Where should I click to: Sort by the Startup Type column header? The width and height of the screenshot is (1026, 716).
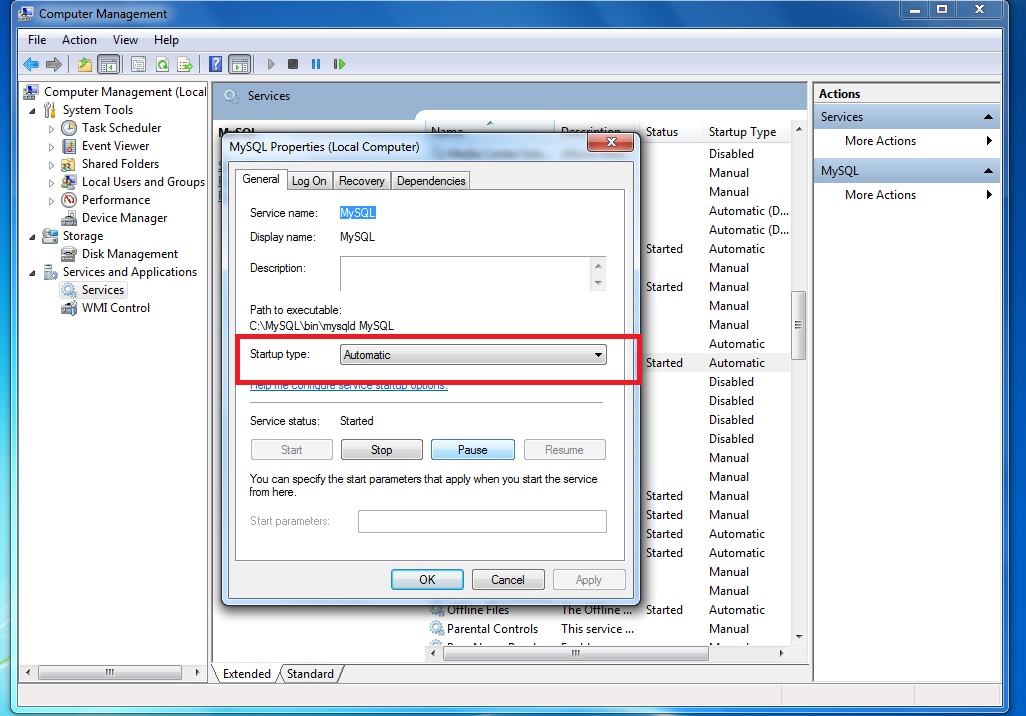745,132
